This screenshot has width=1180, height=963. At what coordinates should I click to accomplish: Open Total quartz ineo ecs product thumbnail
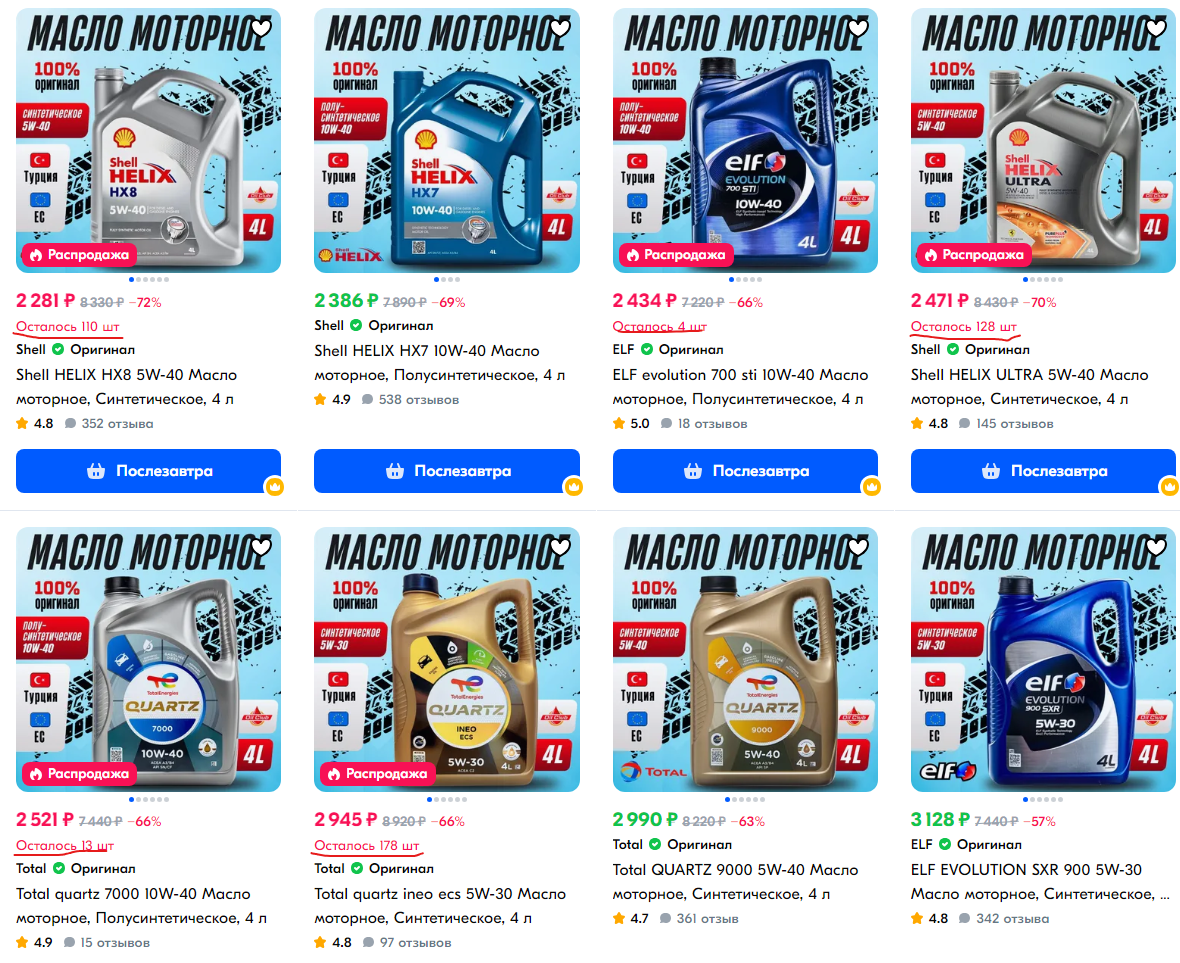(447, 659)
